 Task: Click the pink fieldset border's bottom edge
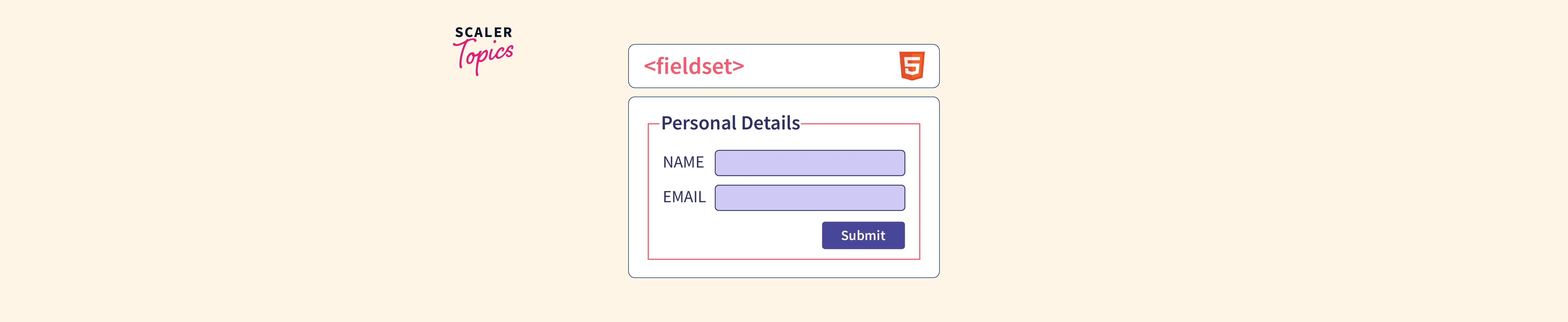click(x=783, y=259)
